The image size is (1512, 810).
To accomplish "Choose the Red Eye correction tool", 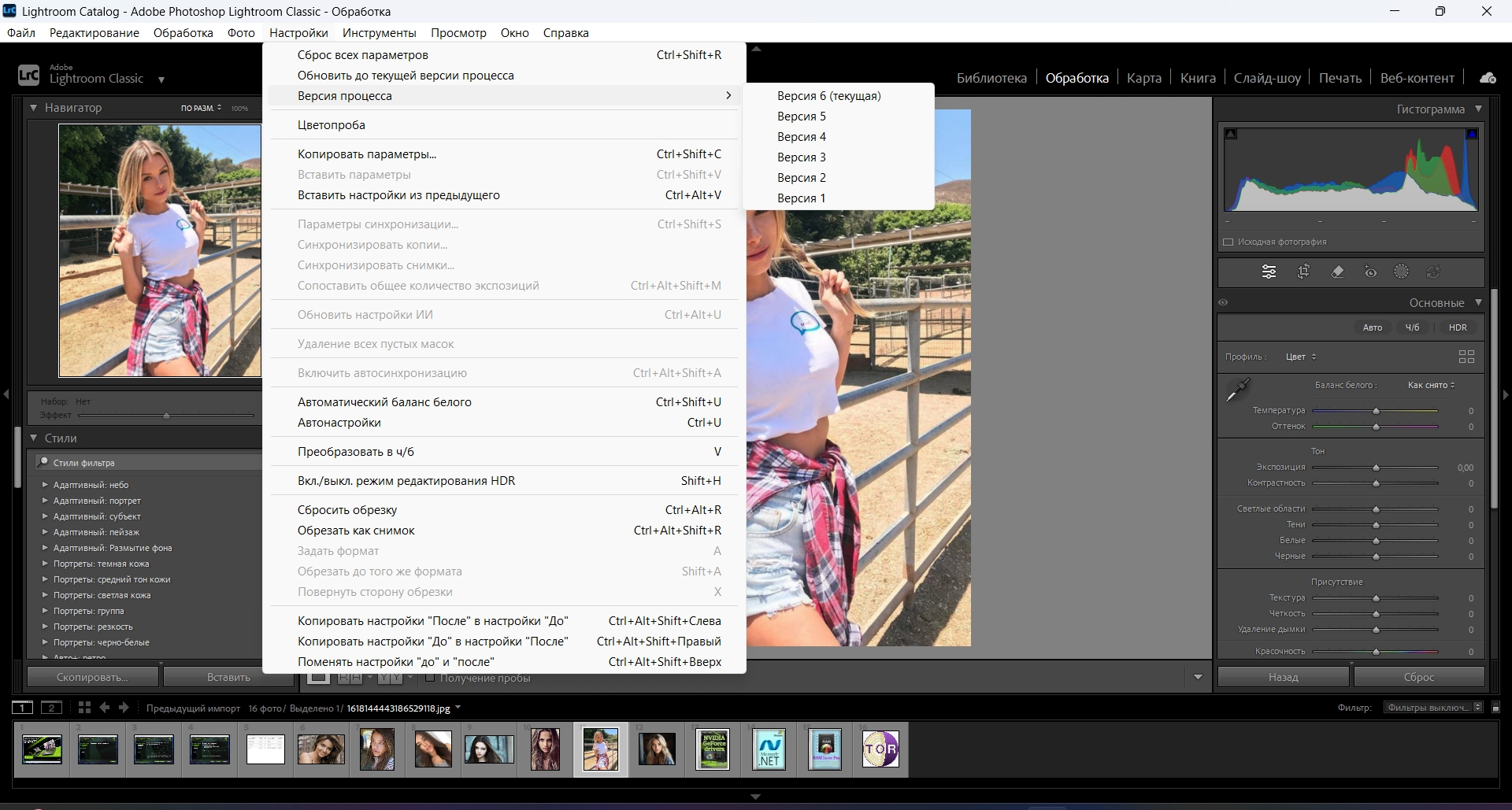I will coord(1370,272).
